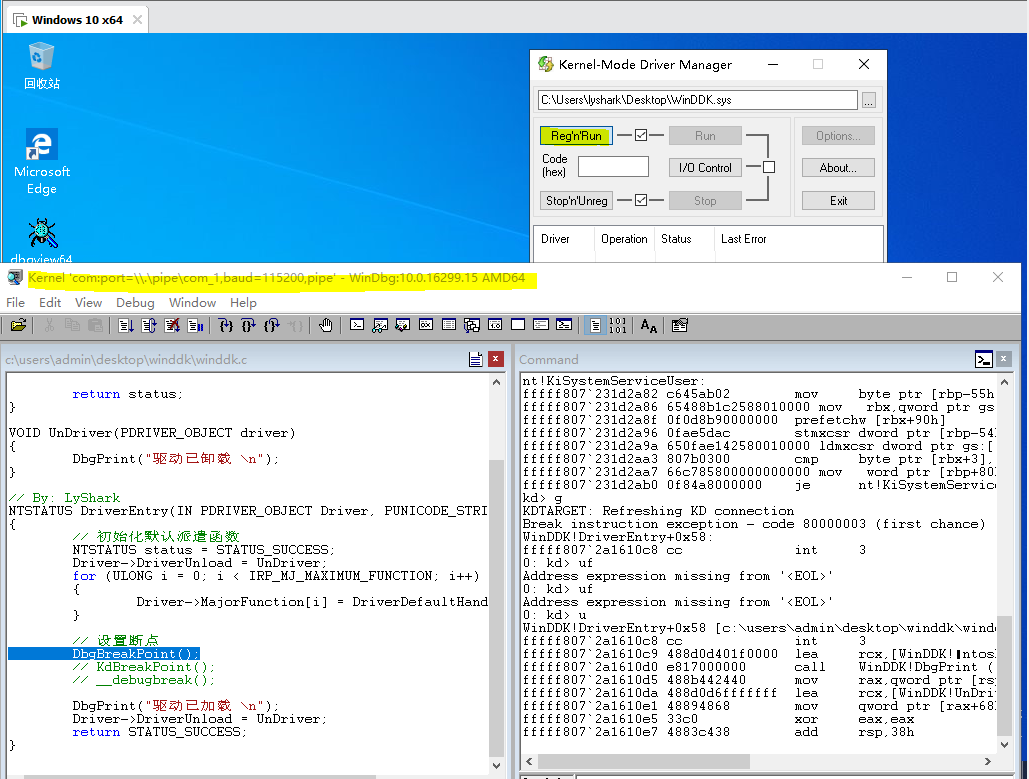Click the Step Into toolbar icon
Viewport: 1029px width, 779px height.
(226, 325)
